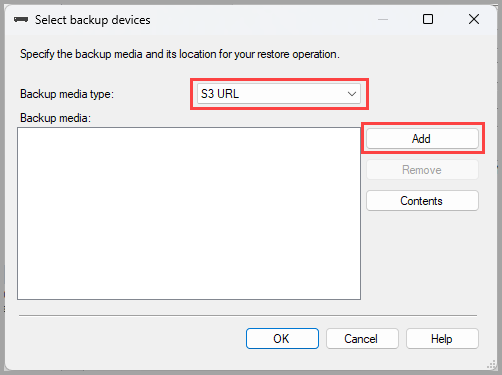Image resolution: width=502 pixels, height=375 pixels.
Task: Cancel the Select backup devices dialog
Action: (x=362, y=339)
